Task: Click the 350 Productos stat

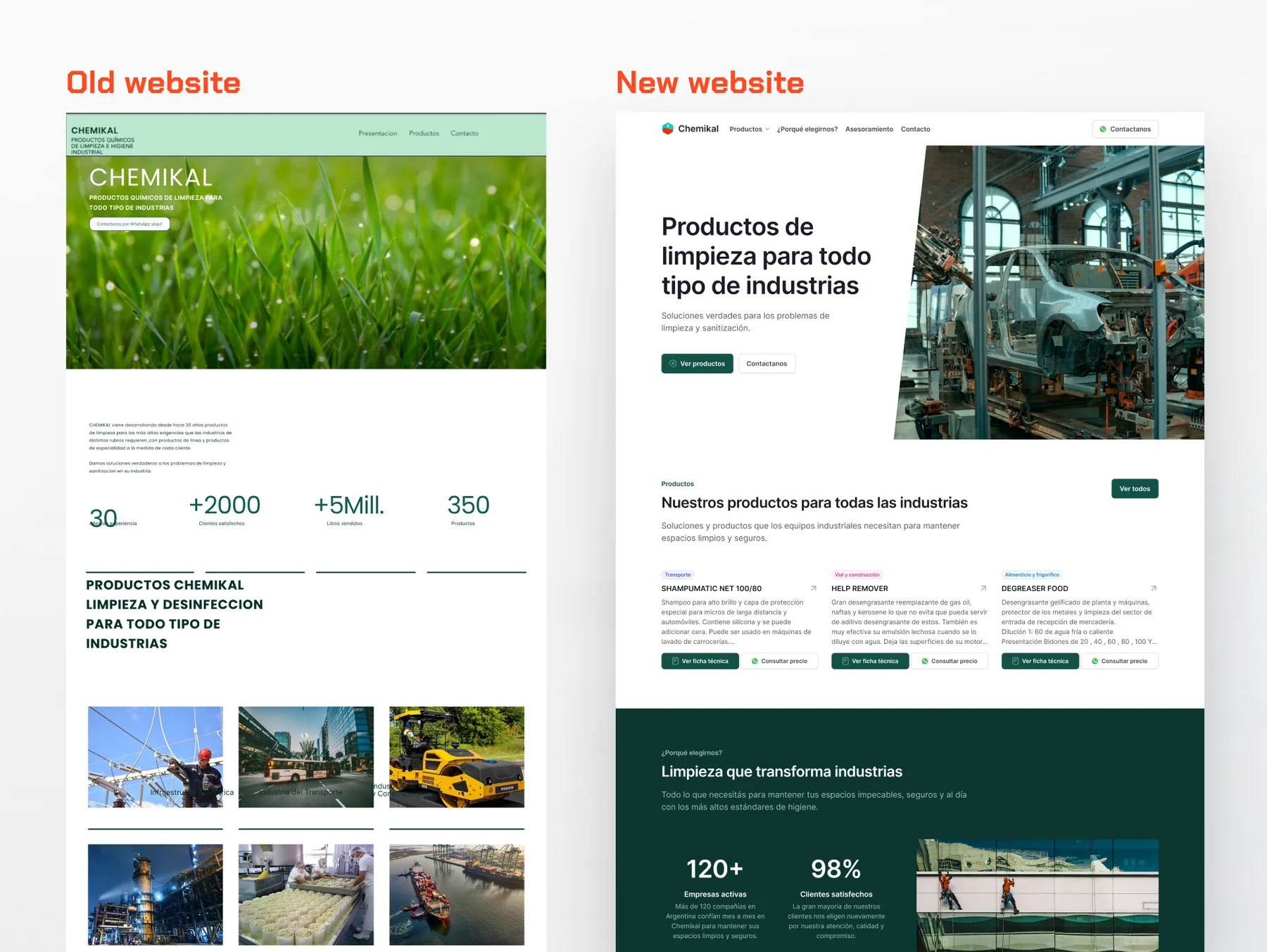Action: [x=467, y=509]
